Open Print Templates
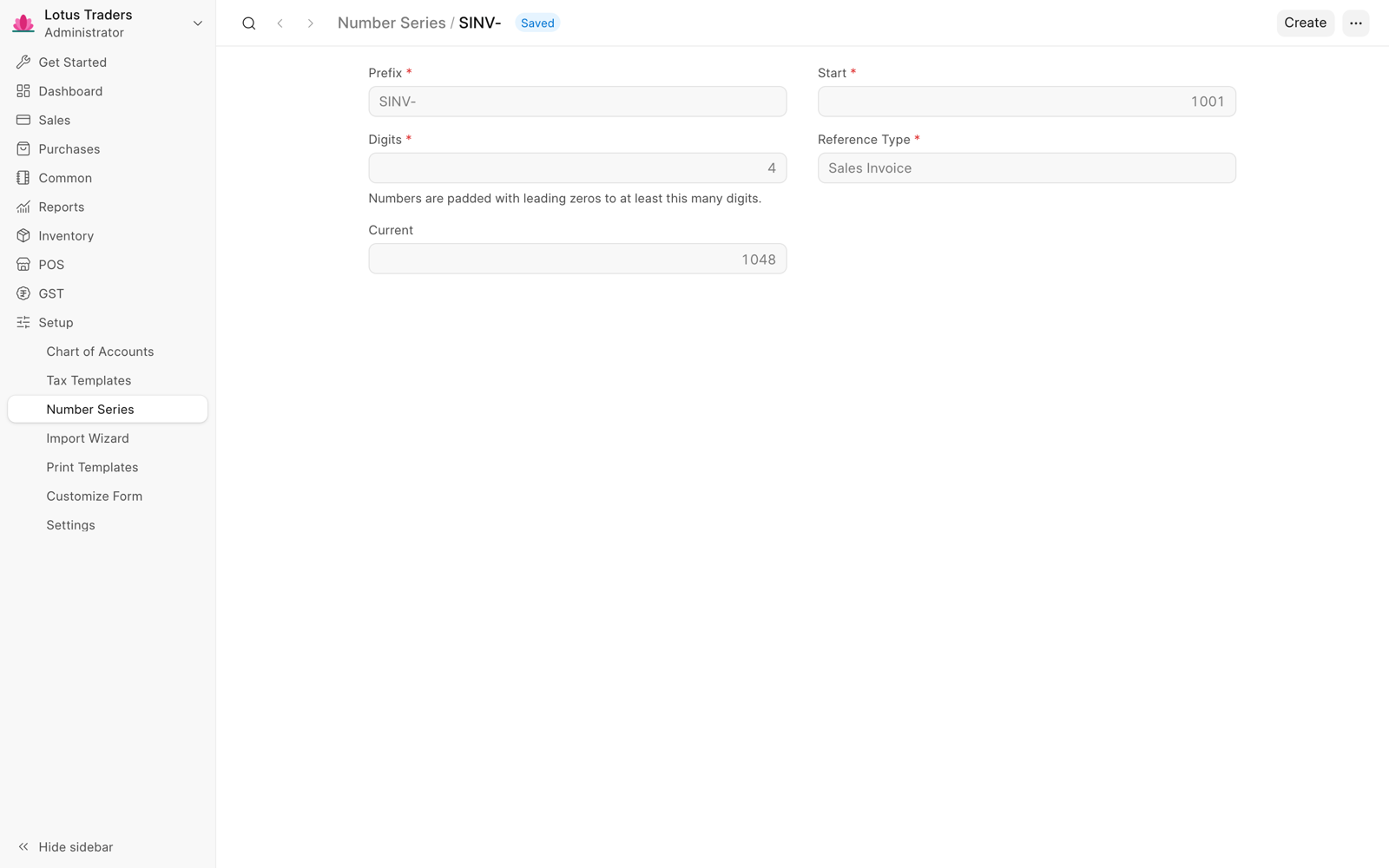Viewport: 1389px width, 868px height. click(x=108, y=467)
